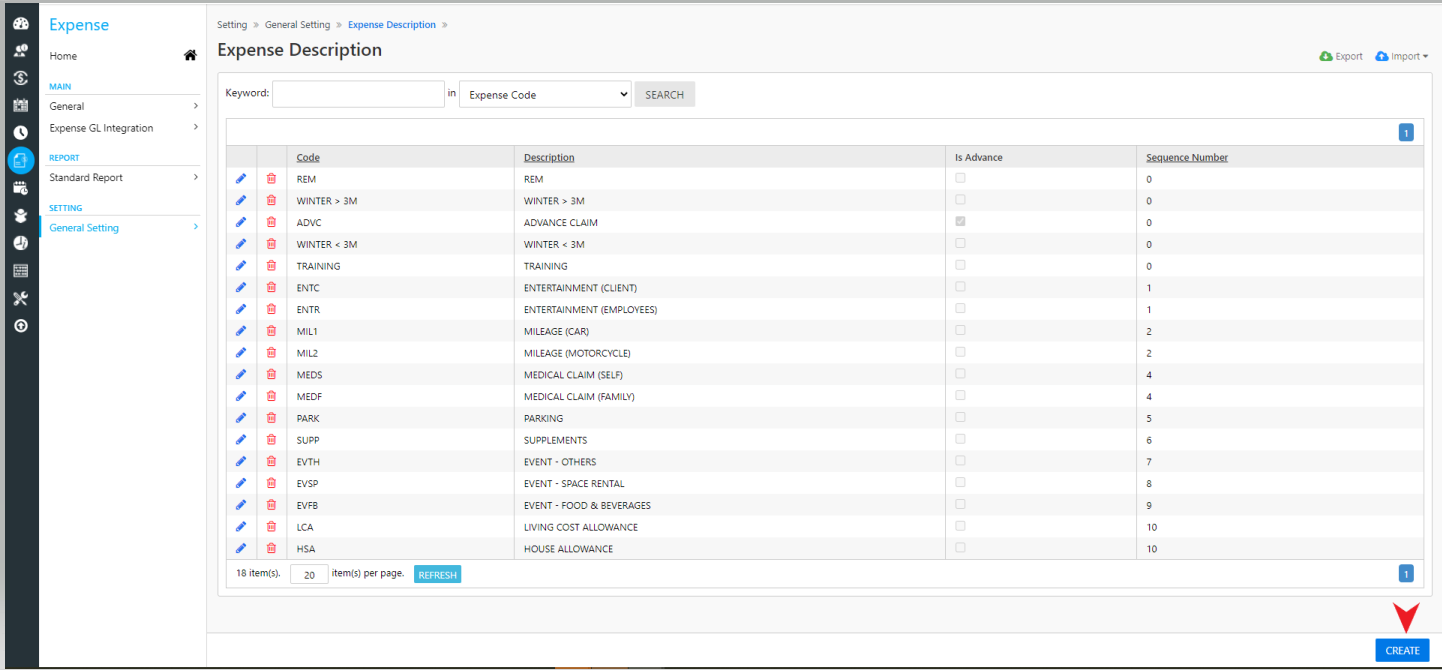Delete the EVFB expense row
Viewport: 1442px width, 670px height.
point(271,505)
